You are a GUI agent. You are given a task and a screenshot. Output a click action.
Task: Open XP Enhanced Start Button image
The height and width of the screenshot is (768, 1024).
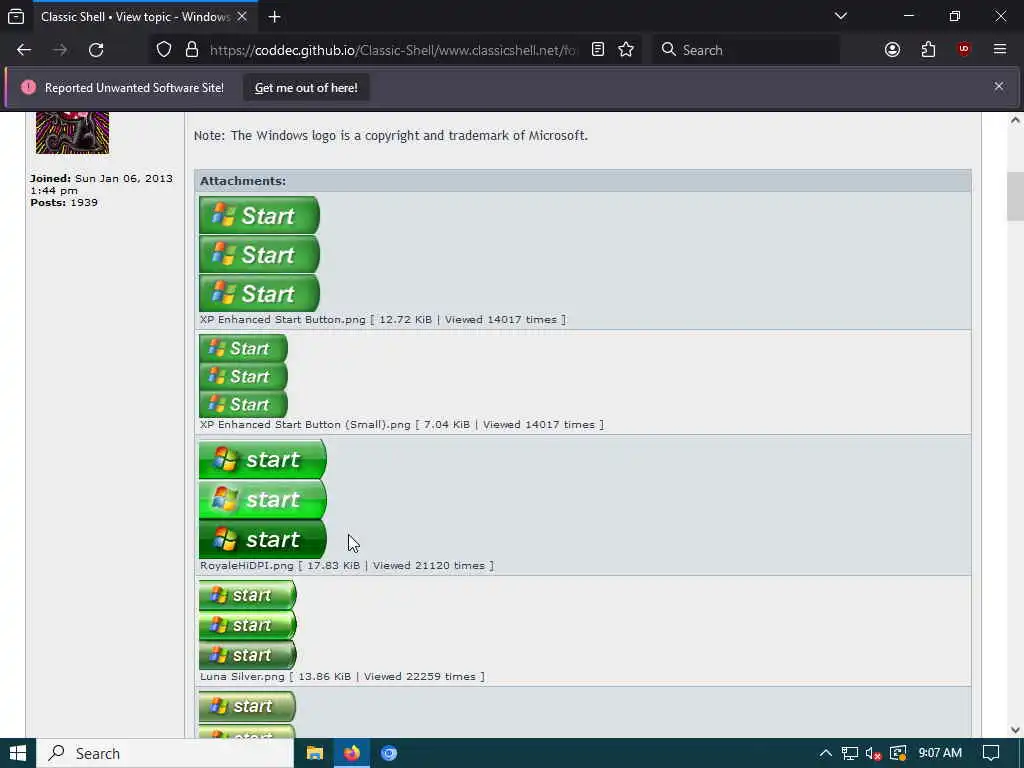pyautogui.click(x=259, y=254)
